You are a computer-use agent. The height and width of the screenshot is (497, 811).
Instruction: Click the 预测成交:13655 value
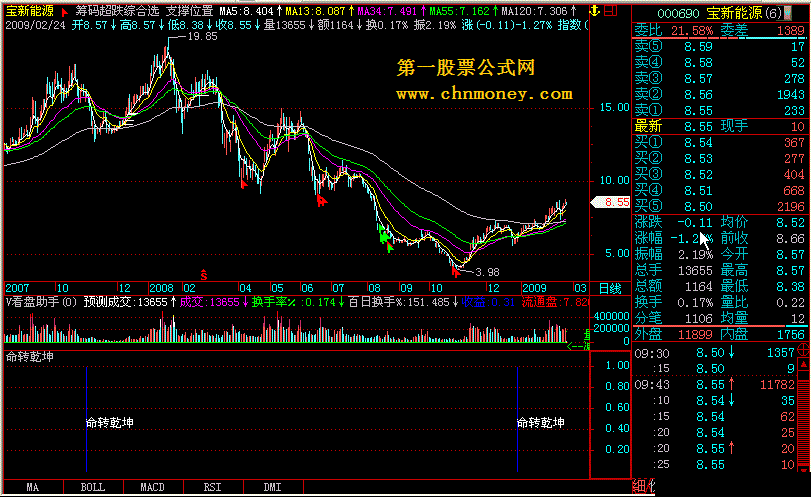coord(126,302)
